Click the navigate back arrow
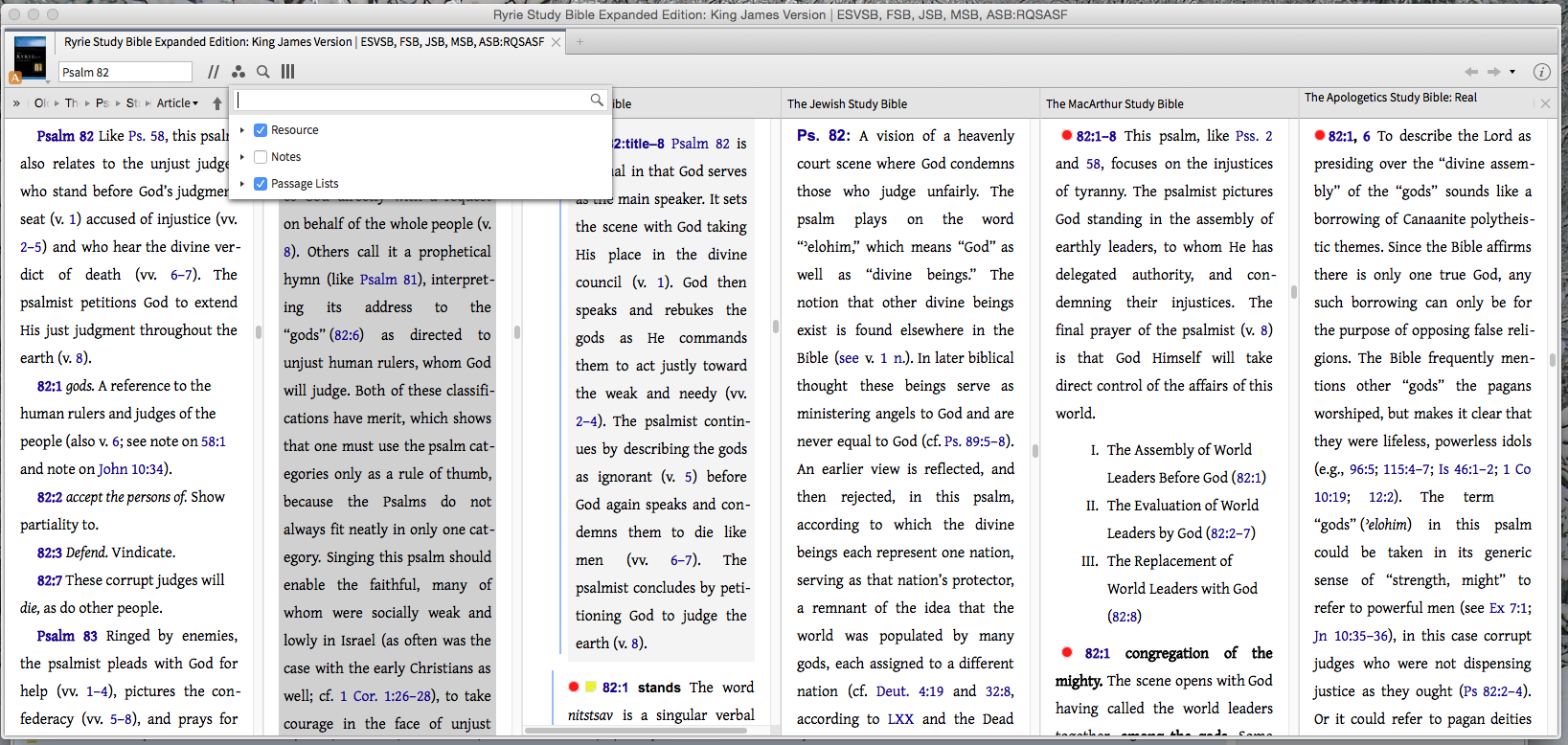1568x745 pixels. click(x=1471, y=72)
